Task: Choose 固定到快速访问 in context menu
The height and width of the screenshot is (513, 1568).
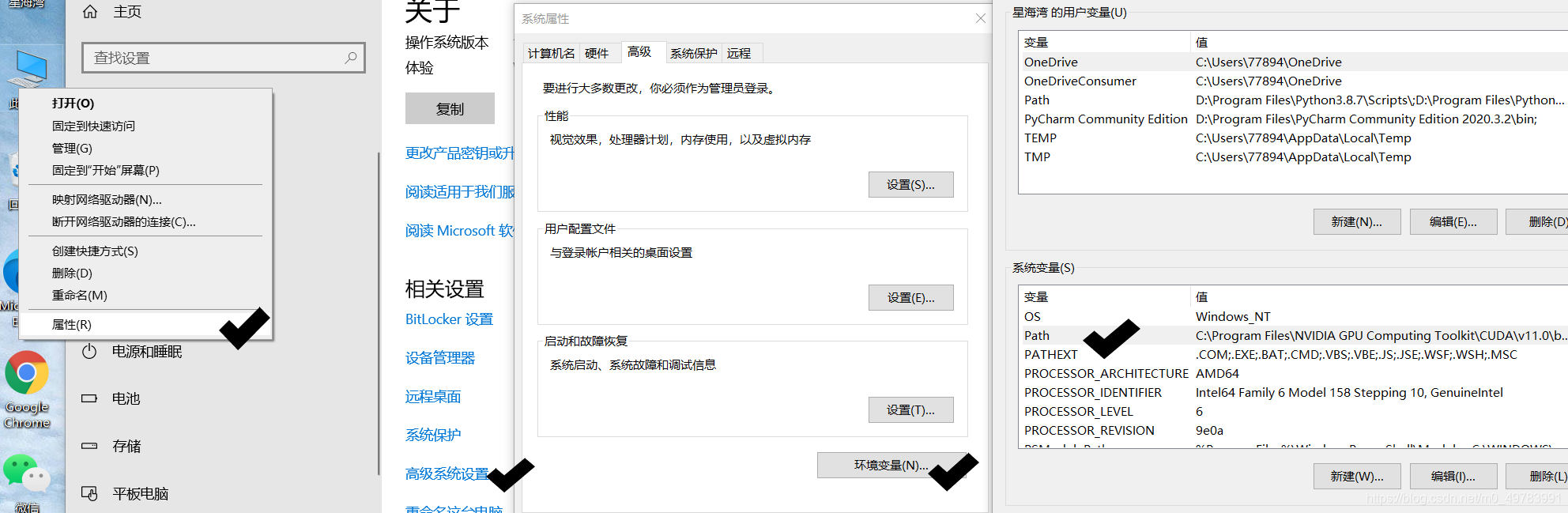Action: [145, 126]
